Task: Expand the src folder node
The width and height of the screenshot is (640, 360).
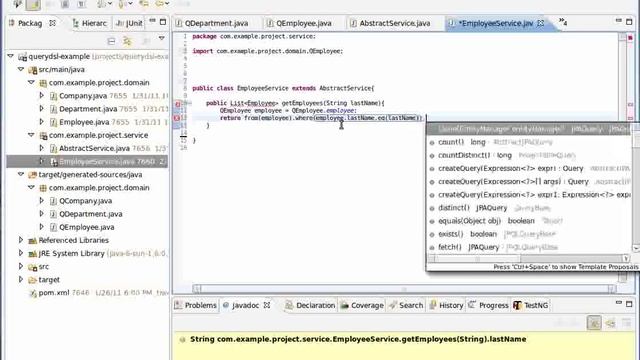Action: (x=21, y=266)
